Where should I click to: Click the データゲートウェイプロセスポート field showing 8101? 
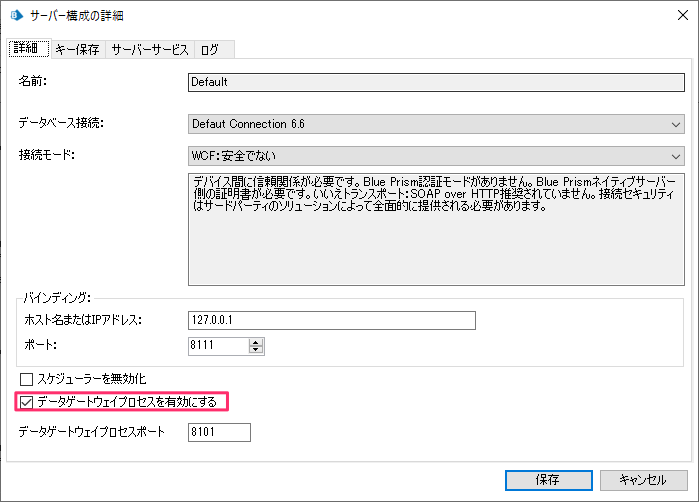pos(219,432)
